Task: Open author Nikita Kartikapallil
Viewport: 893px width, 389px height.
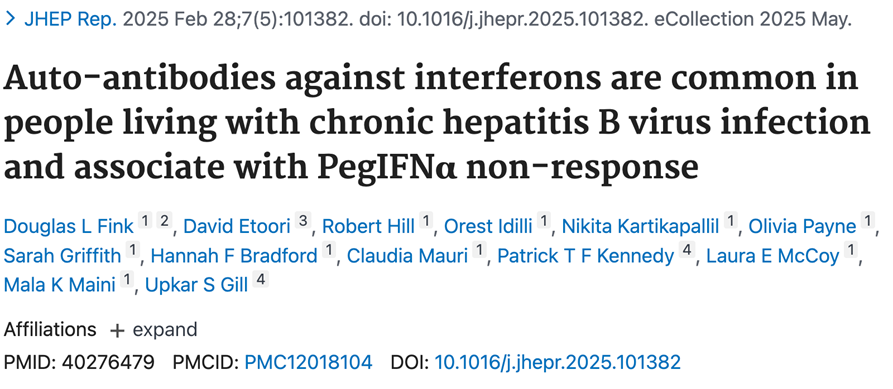Action: coord(641,226)
